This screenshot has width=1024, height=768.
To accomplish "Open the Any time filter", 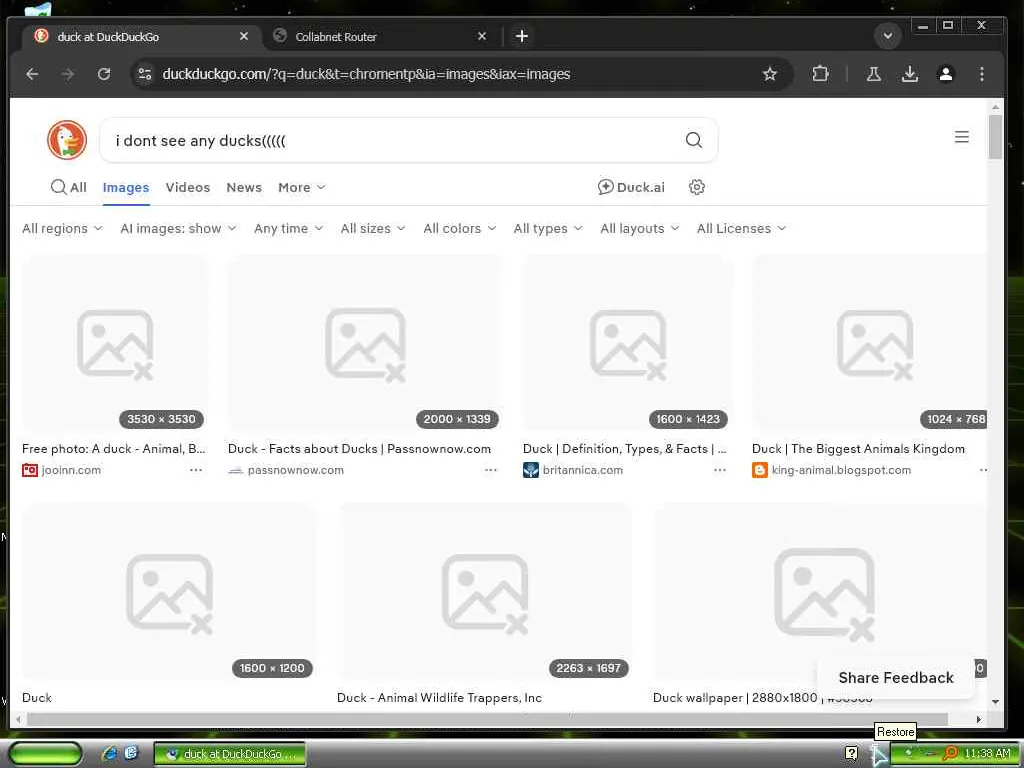I will point(289,229).
